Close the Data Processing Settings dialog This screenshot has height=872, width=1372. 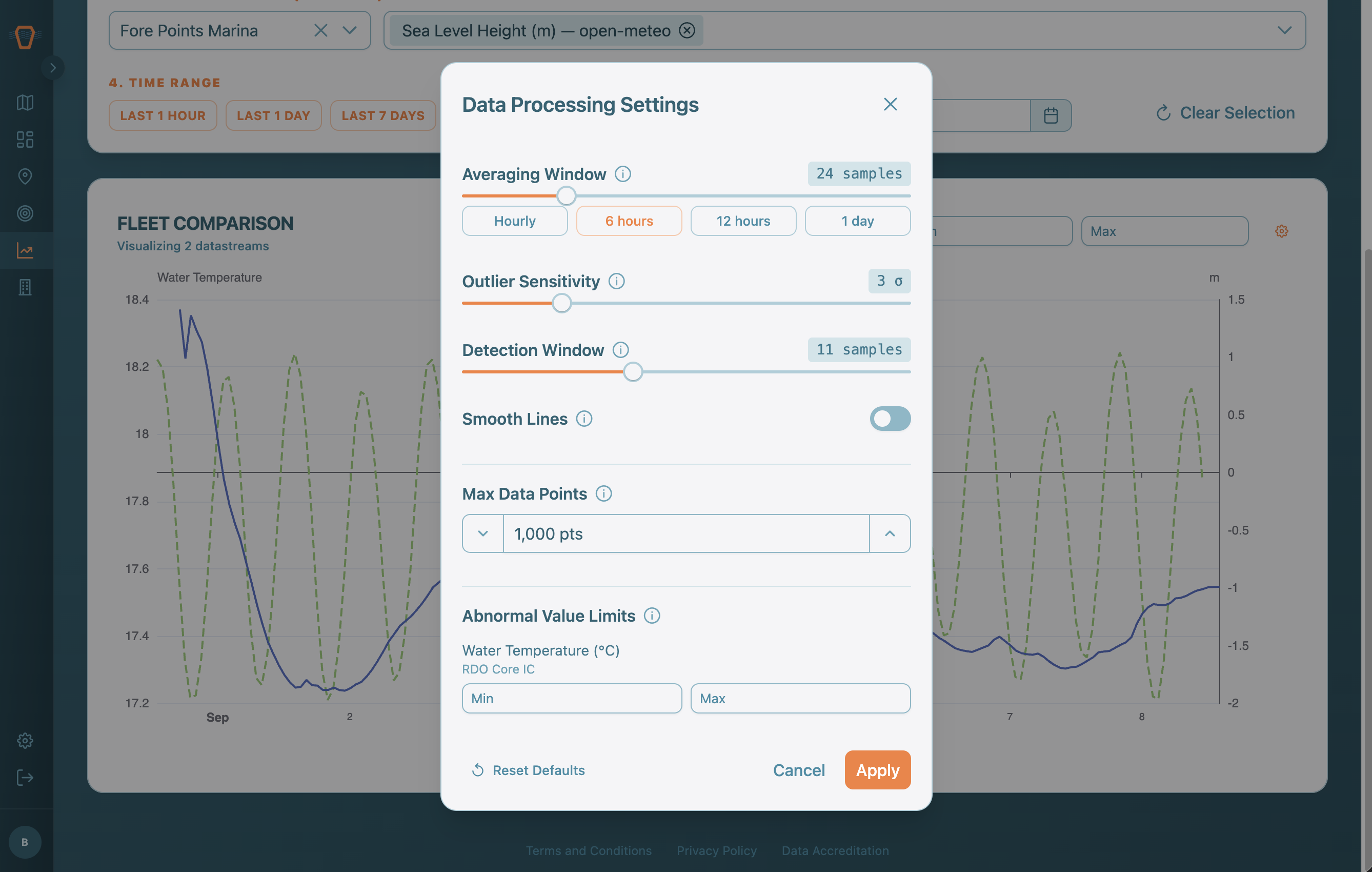point(890,104)
